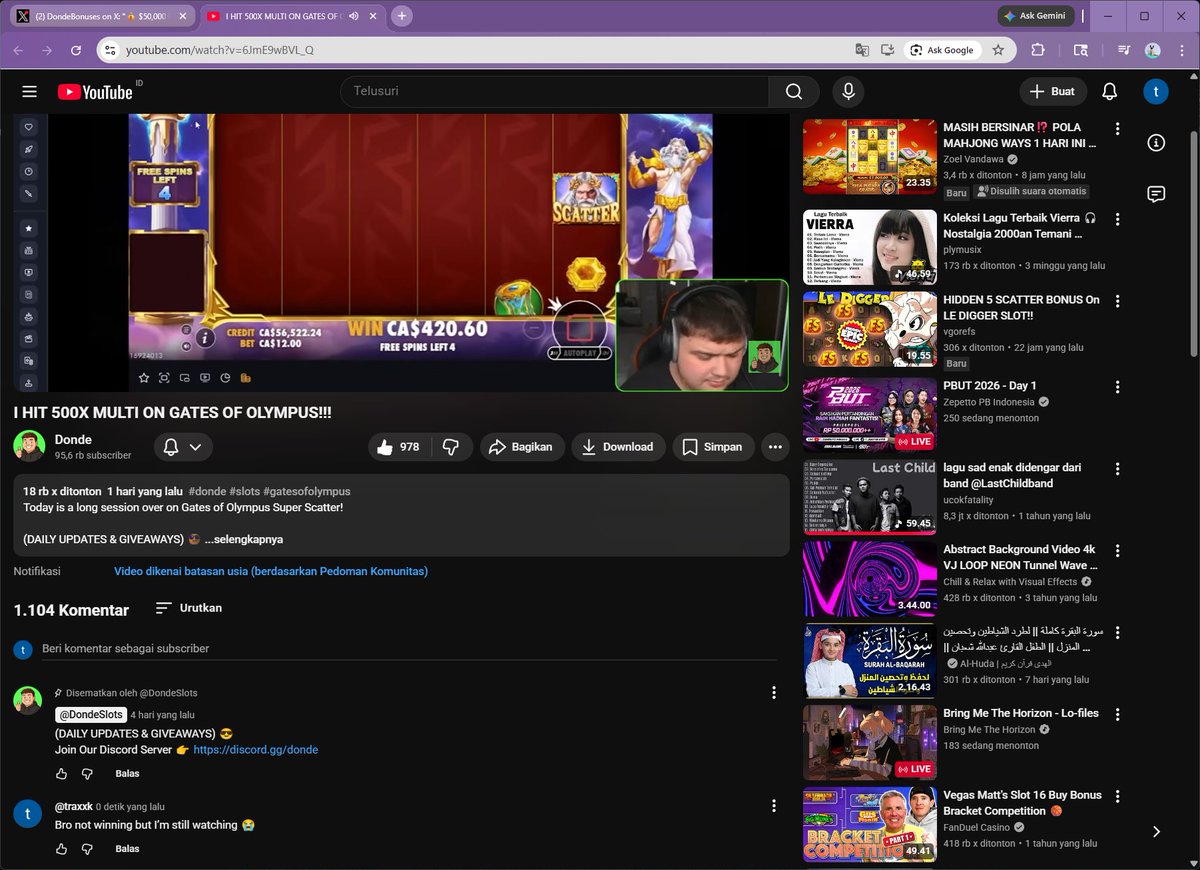1200x870 pixels.
Task: Open the discord.gg/donde link
Action: coord(256,750)
